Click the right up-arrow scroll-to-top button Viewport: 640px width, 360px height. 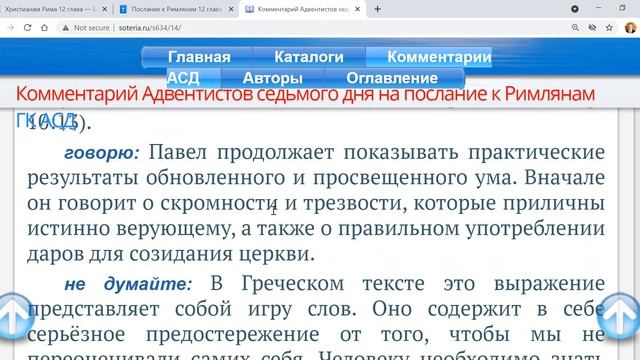click(620, 317)
